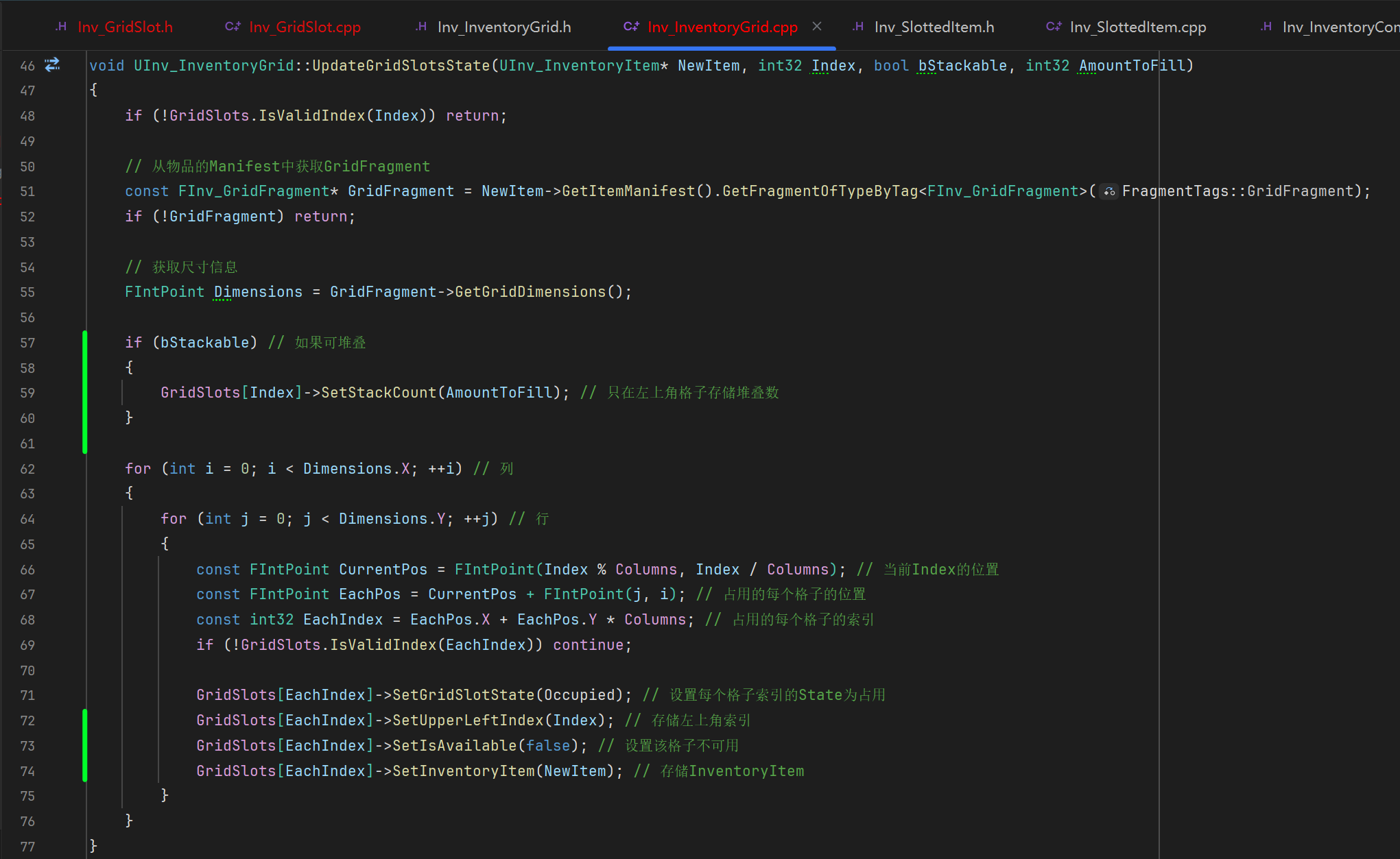Click the .H file icon of Inv_InventoryGrid.h tab

421,27
